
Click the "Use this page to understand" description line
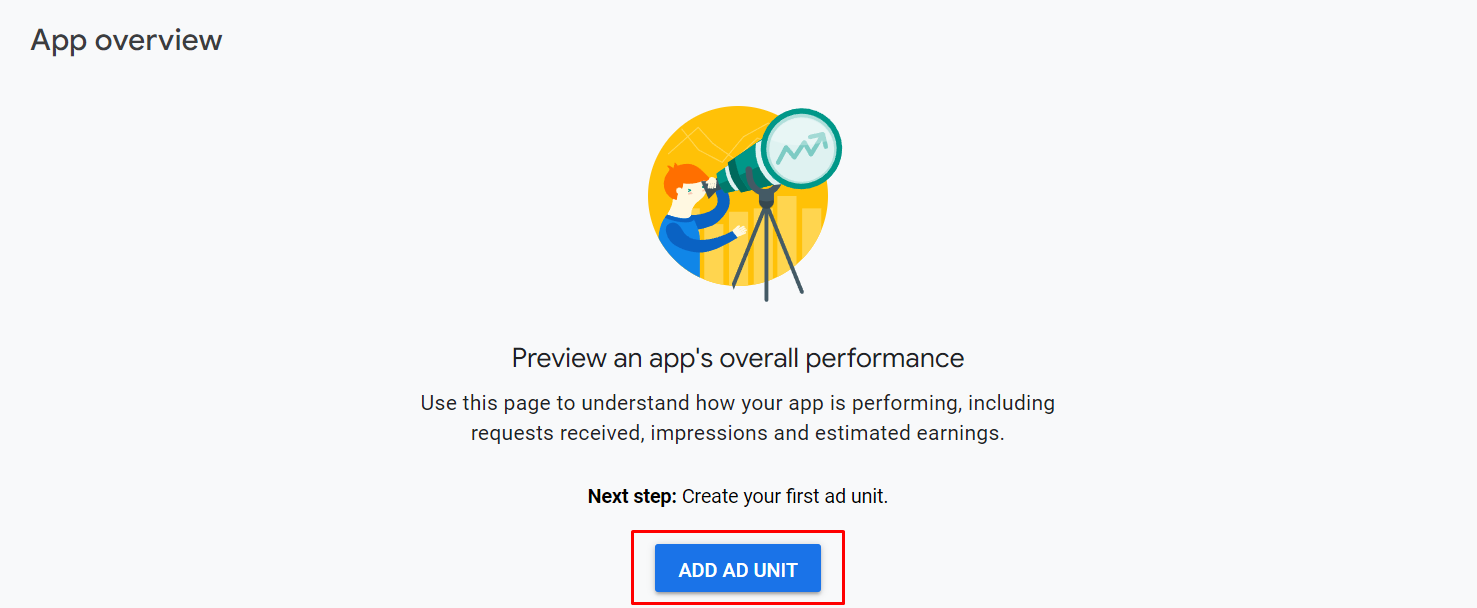click(738, 403)
